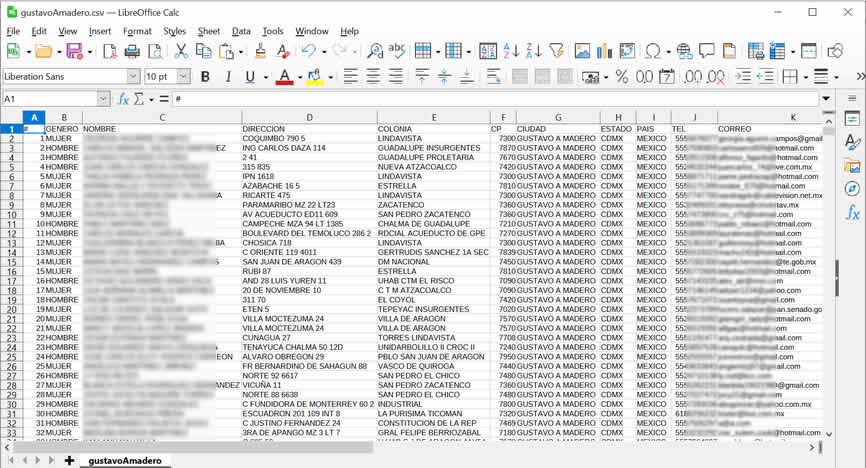This screenshot has width=866, height=468.
Task: Open Undo history dropdown arrow
Action: tap(324, 52)
